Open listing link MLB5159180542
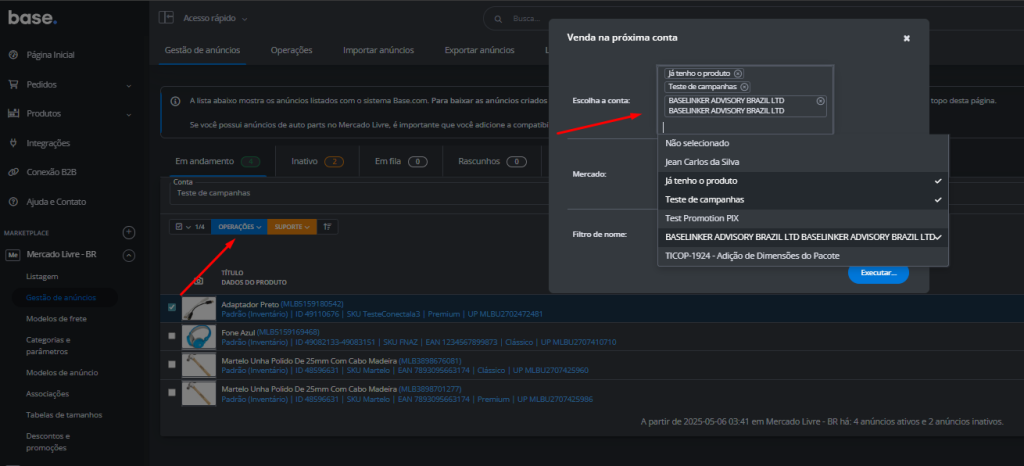This screenshot has height=466, width=1024. click(312, 304)
